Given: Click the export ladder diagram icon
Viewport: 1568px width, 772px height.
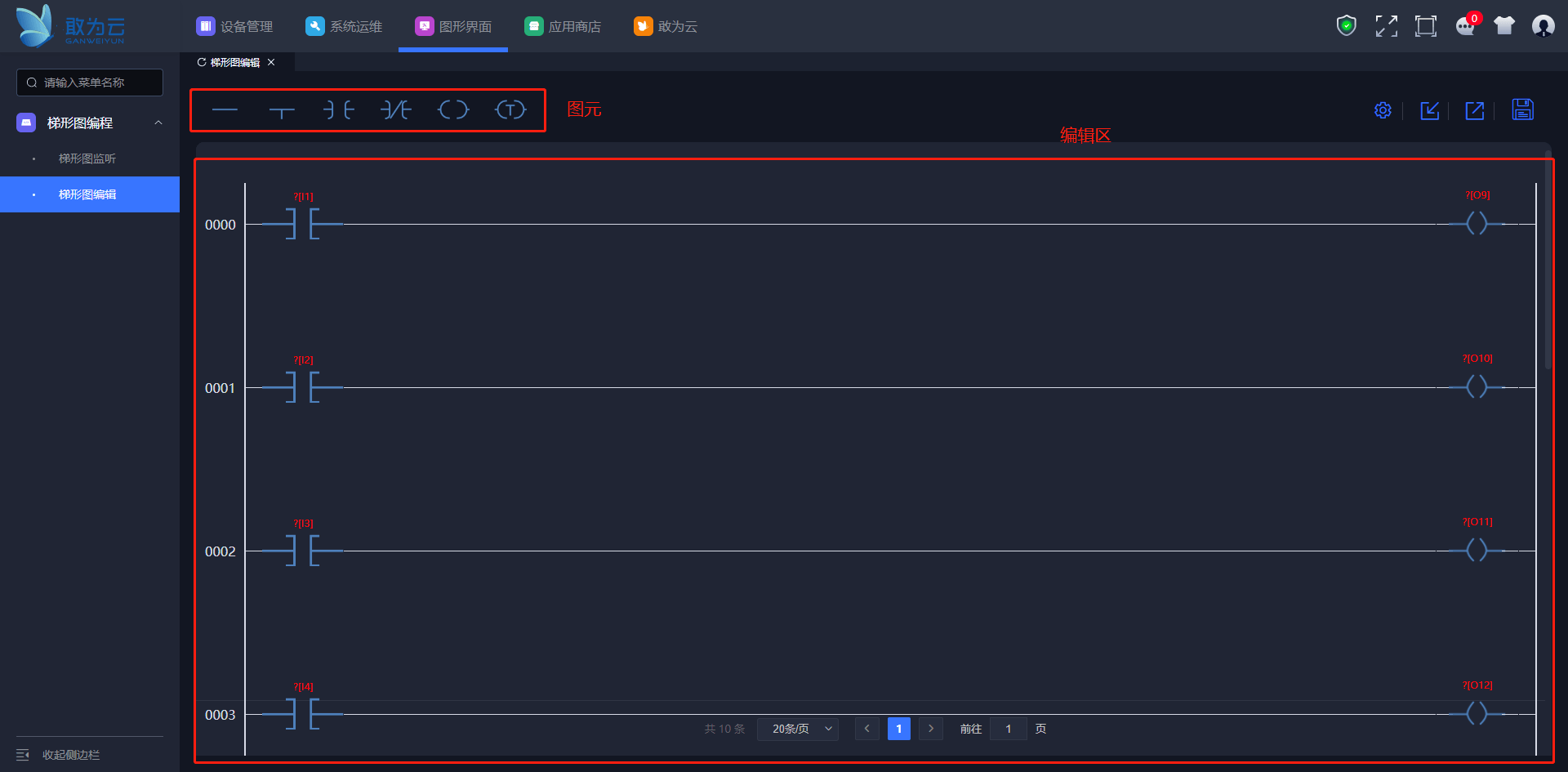Looking at the screenshot, I should click(1475, 110).
